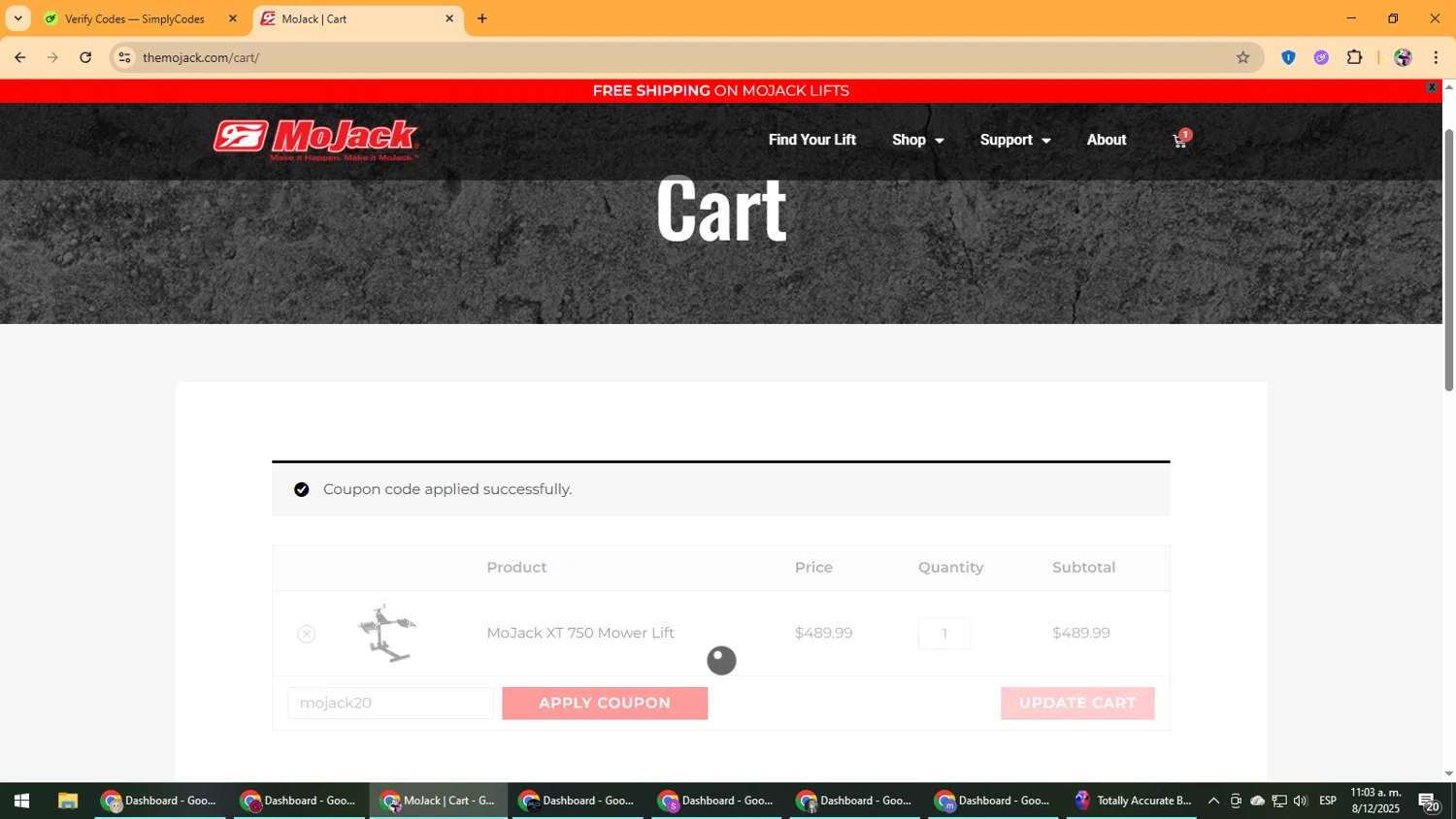This screenshot has width=1456, height=819.
Task: Close the Verify Codes SimplyCodes tab
Action: pyautogui.click(x=233, y=18)
